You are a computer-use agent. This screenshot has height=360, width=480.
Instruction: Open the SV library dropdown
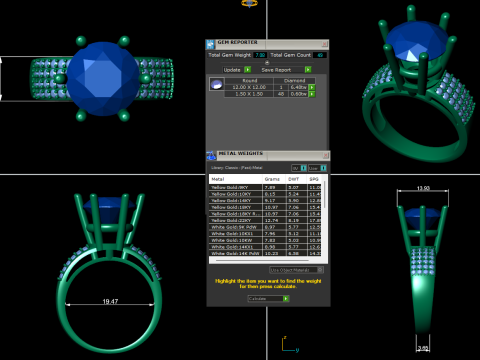click(x=299, y=168)
